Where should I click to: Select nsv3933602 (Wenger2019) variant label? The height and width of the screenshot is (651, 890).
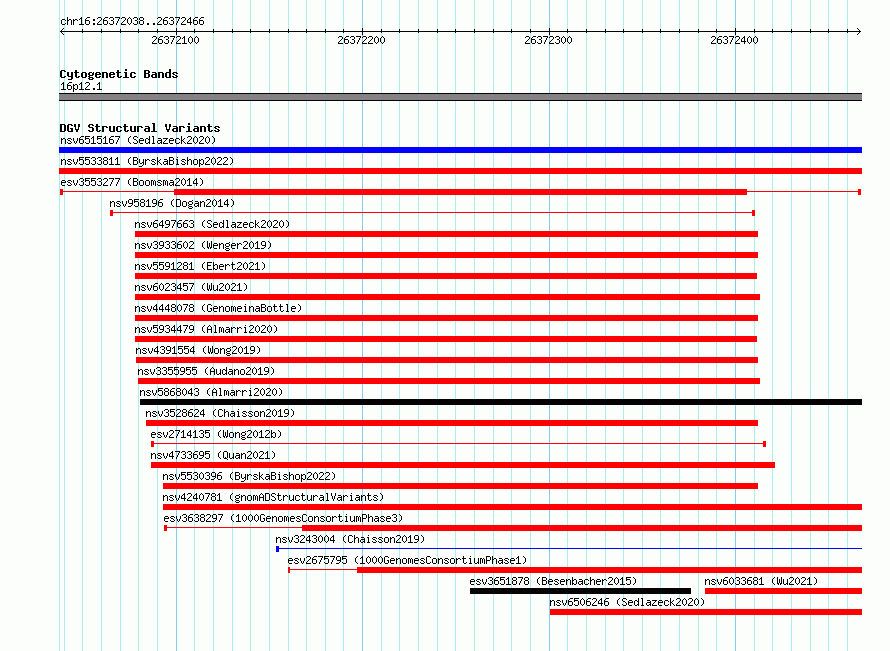pyautogui.click(x=203, y=245)
